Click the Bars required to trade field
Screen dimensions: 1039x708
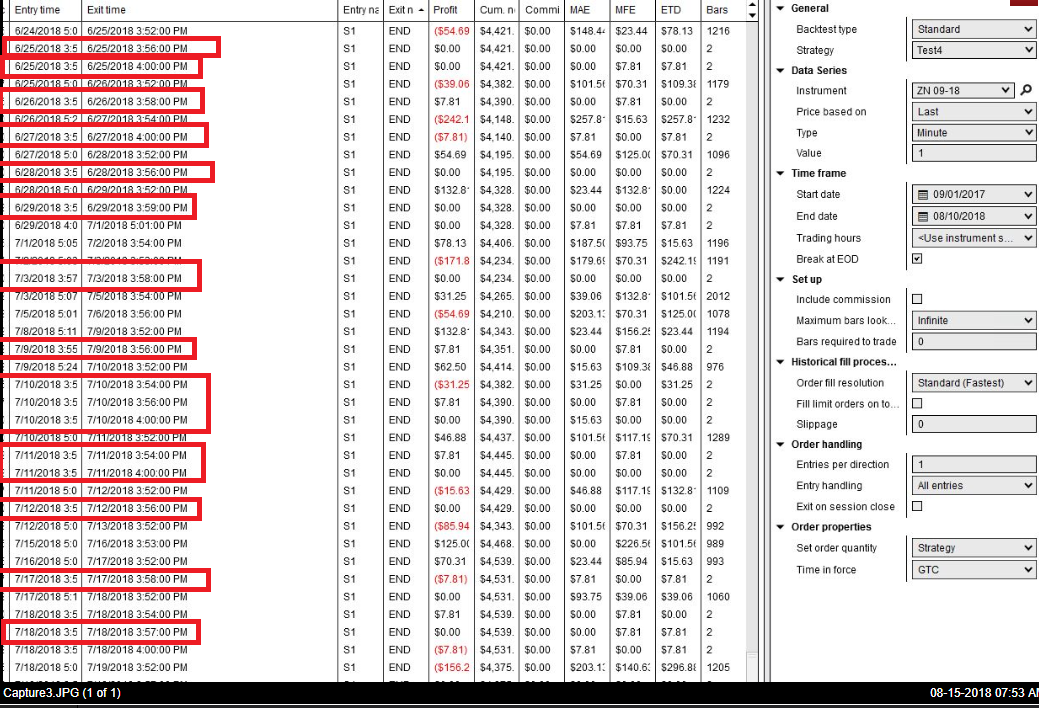click(973, 341)
